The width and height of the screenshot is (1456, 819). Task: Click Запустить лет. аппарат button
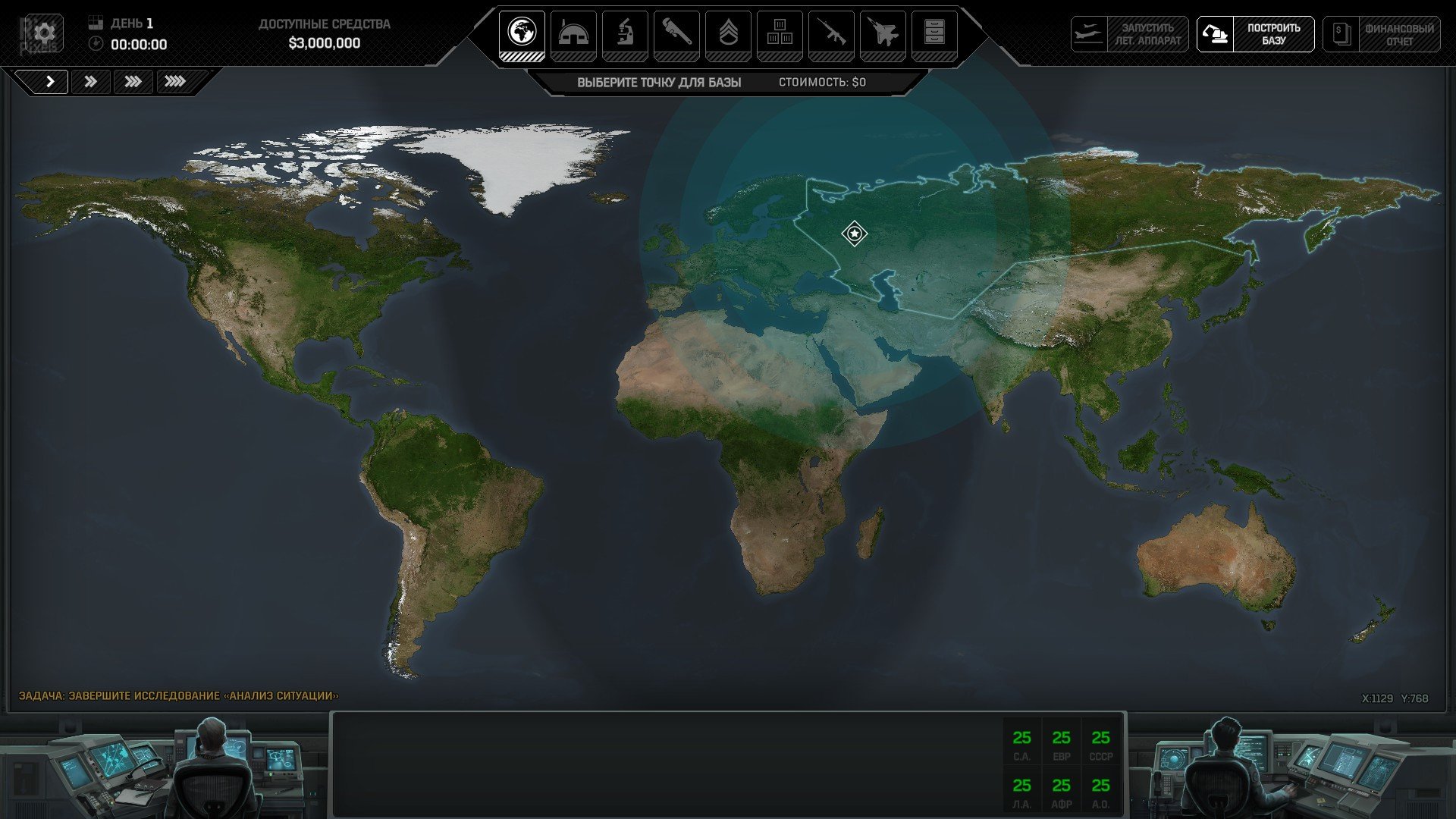[1130, 34]
